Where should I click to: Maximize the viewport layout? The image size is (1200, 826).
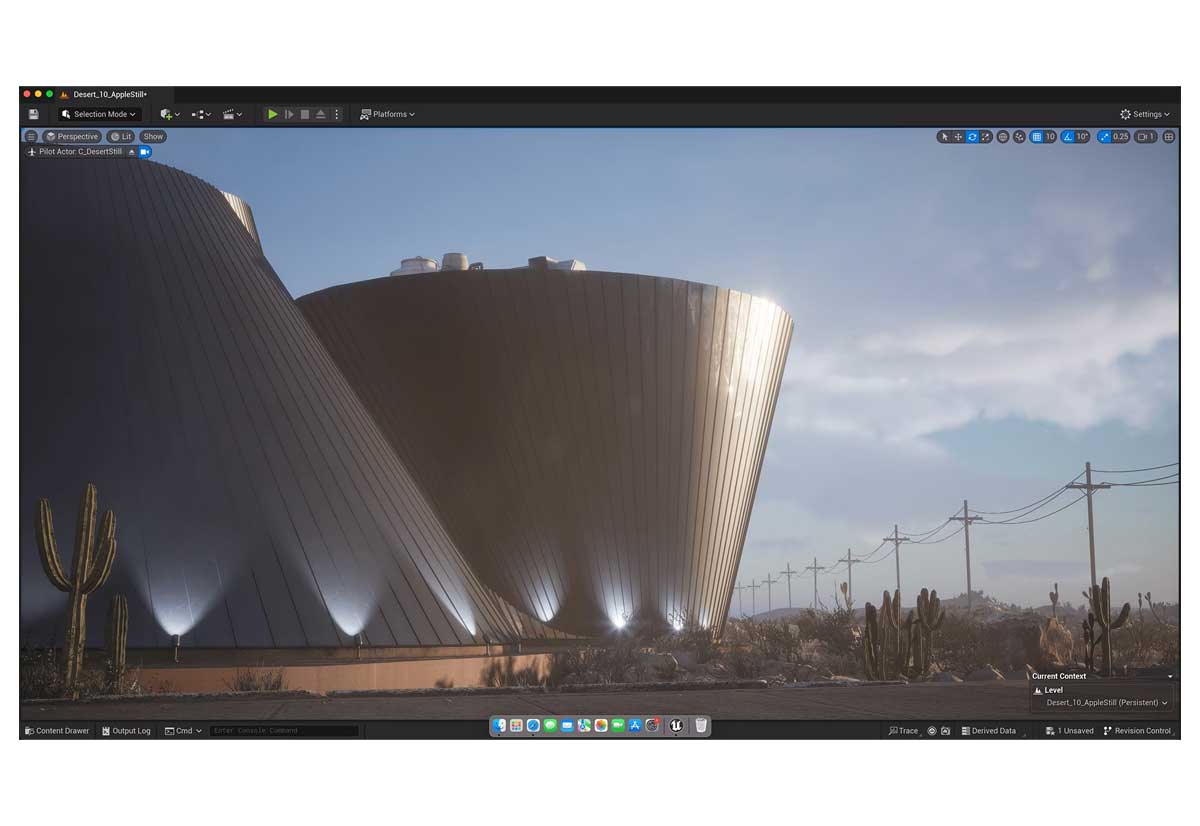click(x=1168, y=137)
